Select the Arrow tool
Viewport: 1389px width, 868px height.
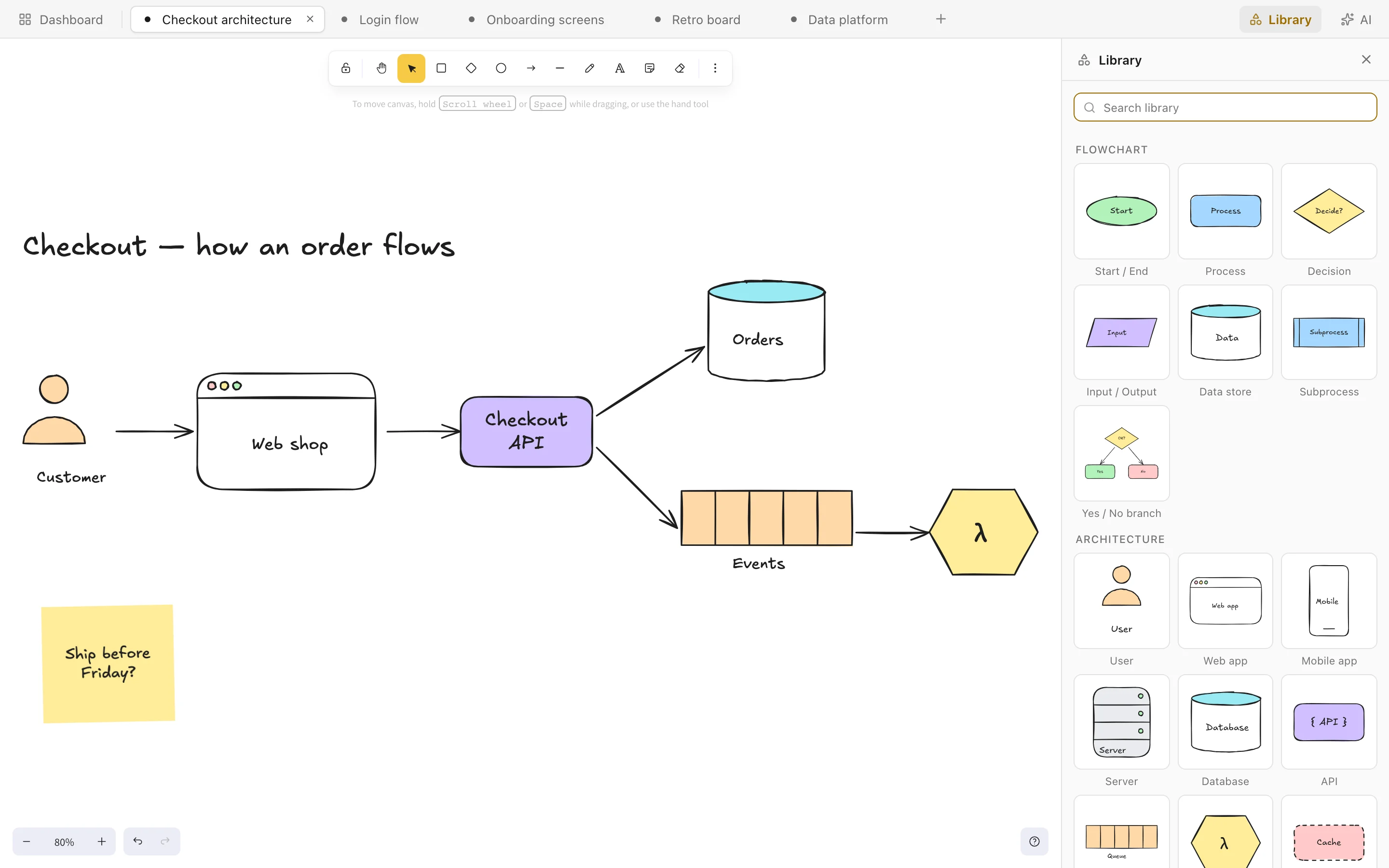(531, 68)
